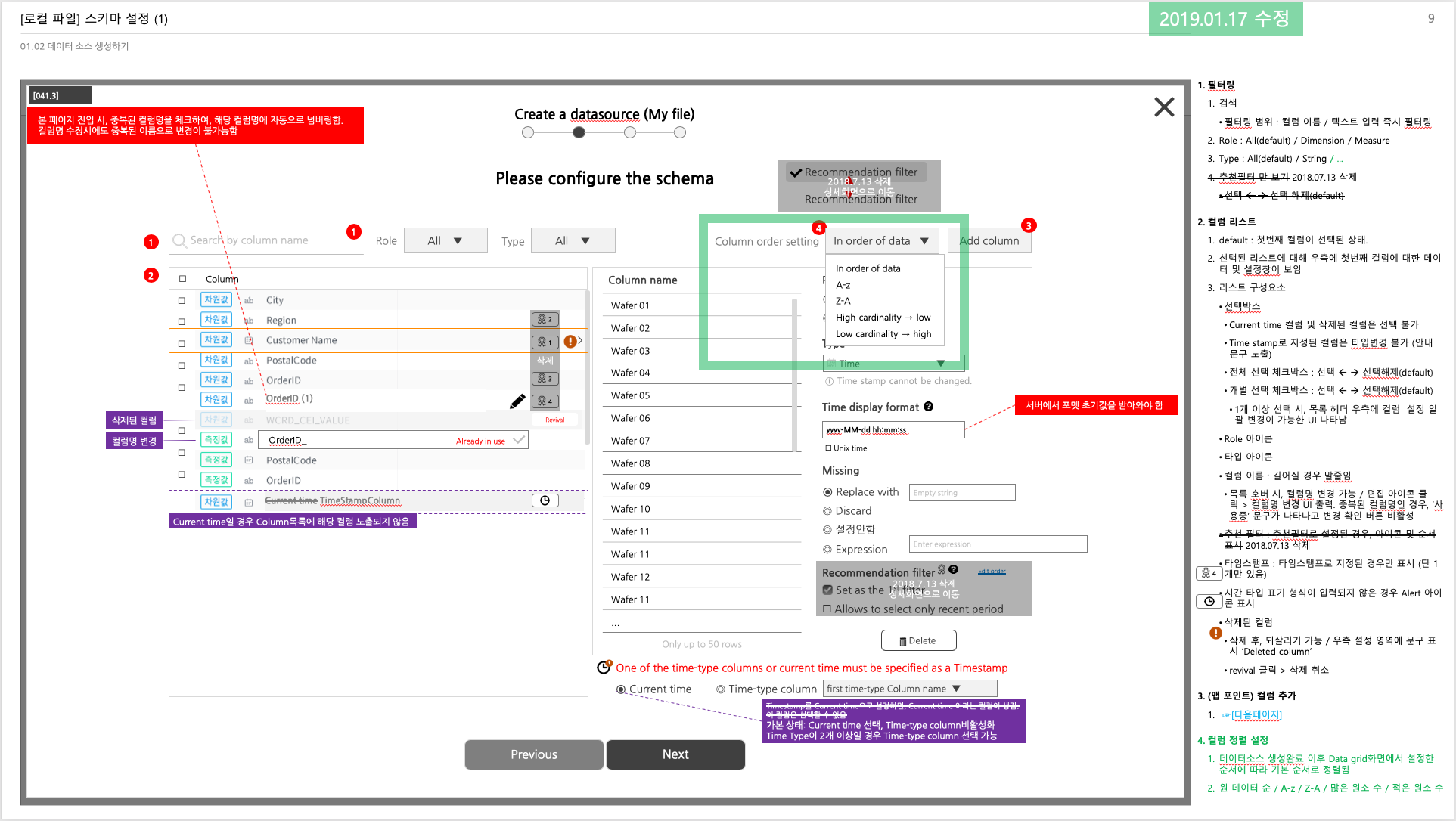Open the Type 'All' dropdown
Viewport: 1456px width, 821px height.
pos(573,240)
